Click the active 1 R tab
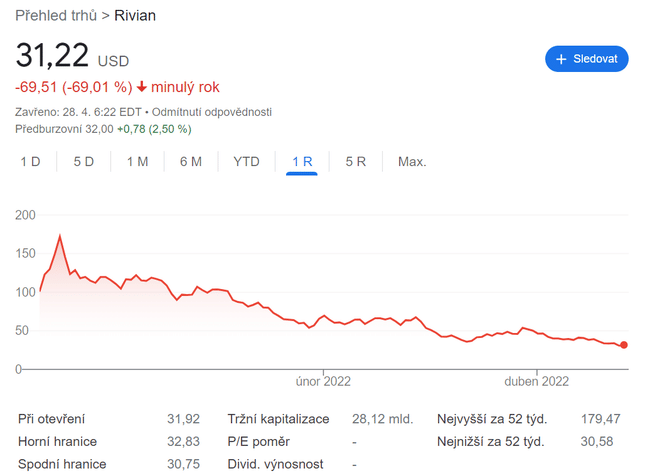Screen dimensions: 650x474 [x=302, y=161]
